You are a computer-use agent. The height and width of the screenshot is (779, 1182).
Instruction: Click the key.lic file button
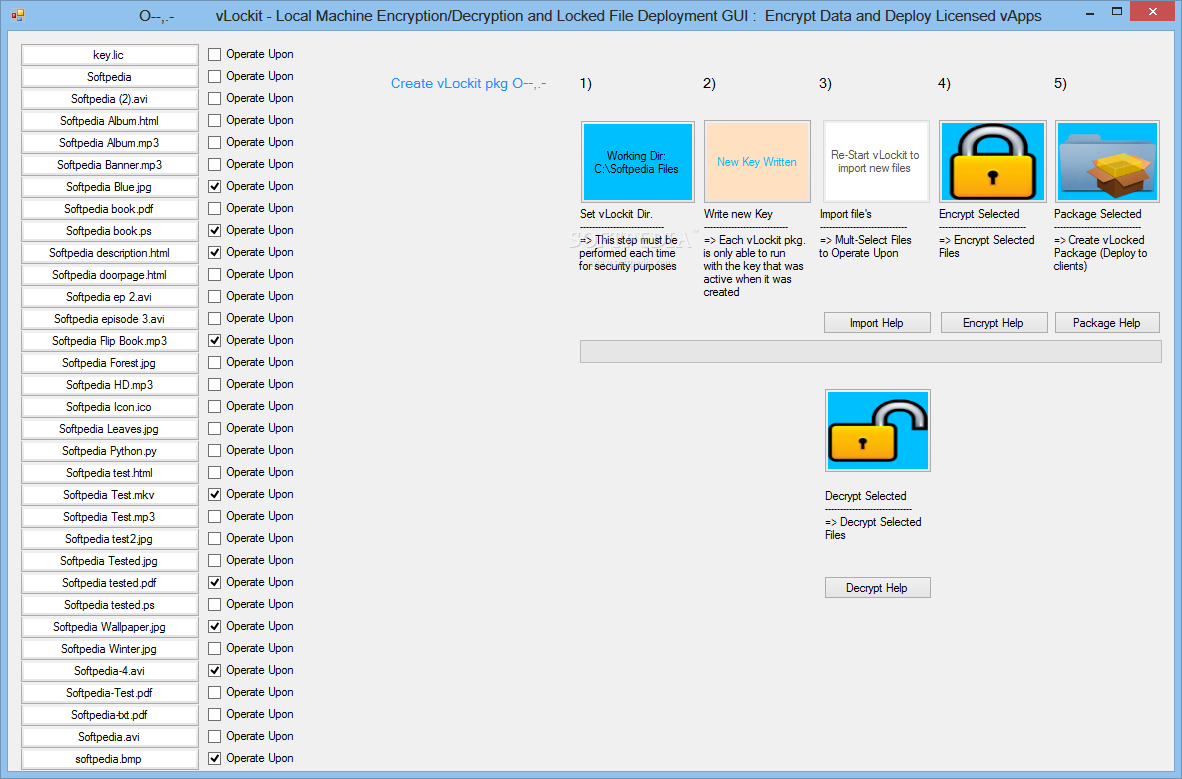pyautogui.click(x=109, y=55)
